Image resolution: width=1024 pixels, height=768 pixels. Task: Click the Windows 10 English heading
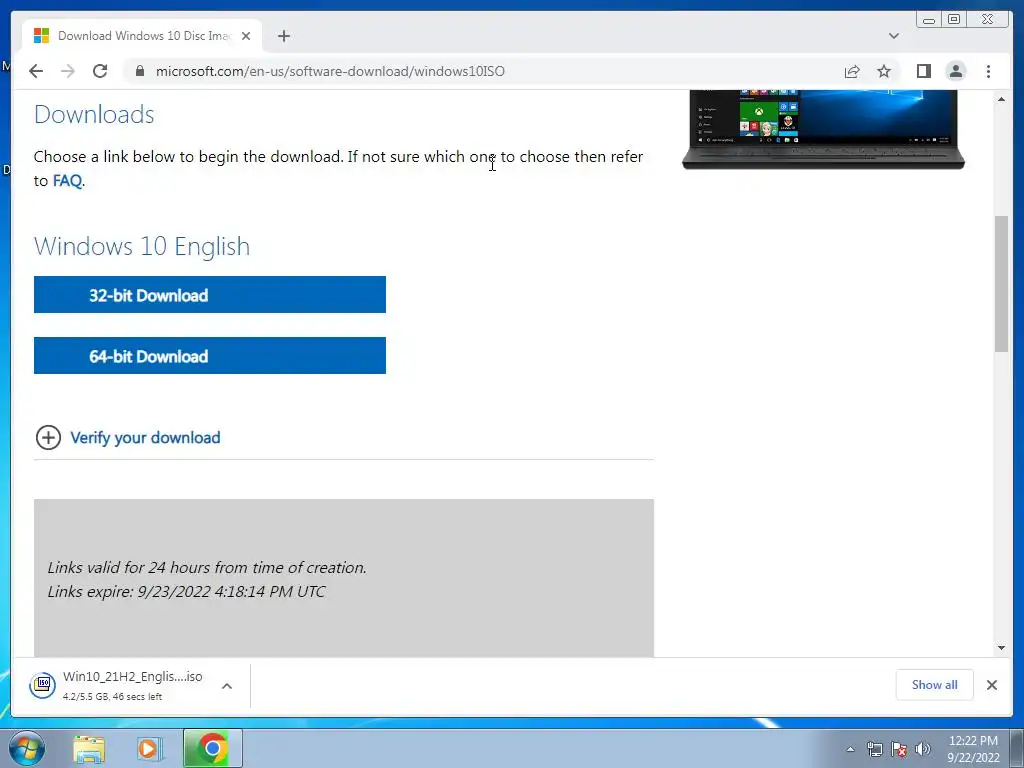(x=142, y=246)
